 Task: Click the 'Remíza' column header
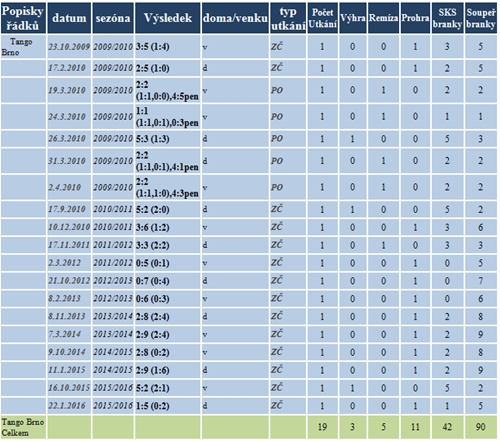click(x=383, y=18)
